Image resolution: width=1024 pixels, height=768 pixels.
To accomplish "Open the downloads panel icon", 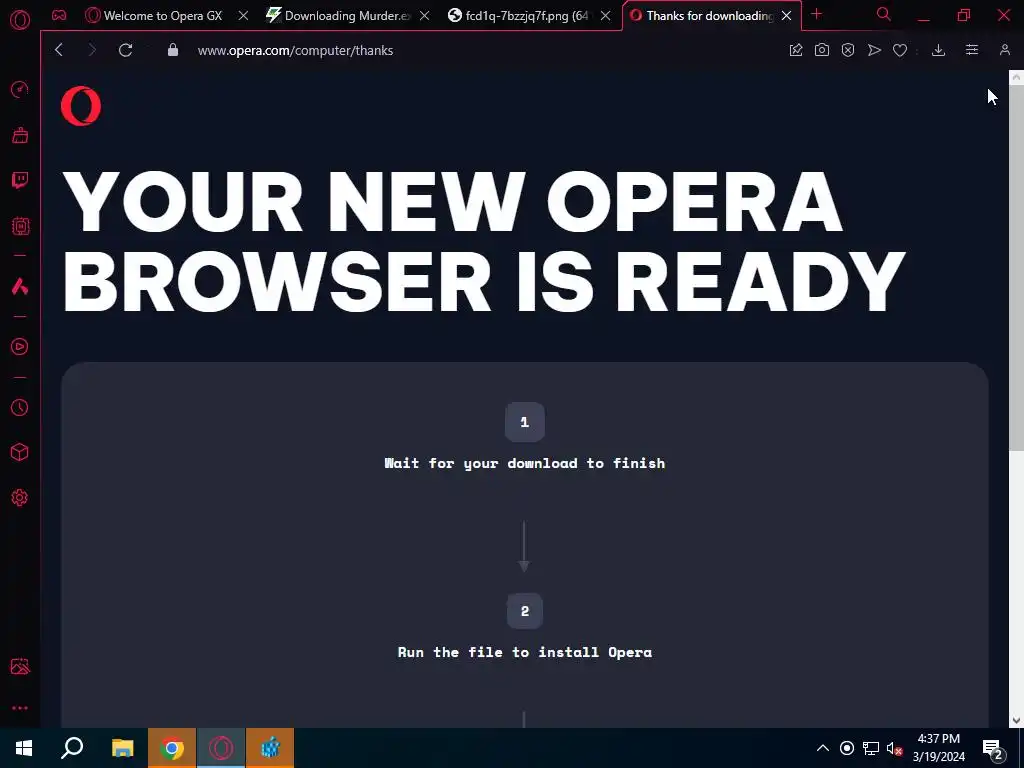I will 938,50.
